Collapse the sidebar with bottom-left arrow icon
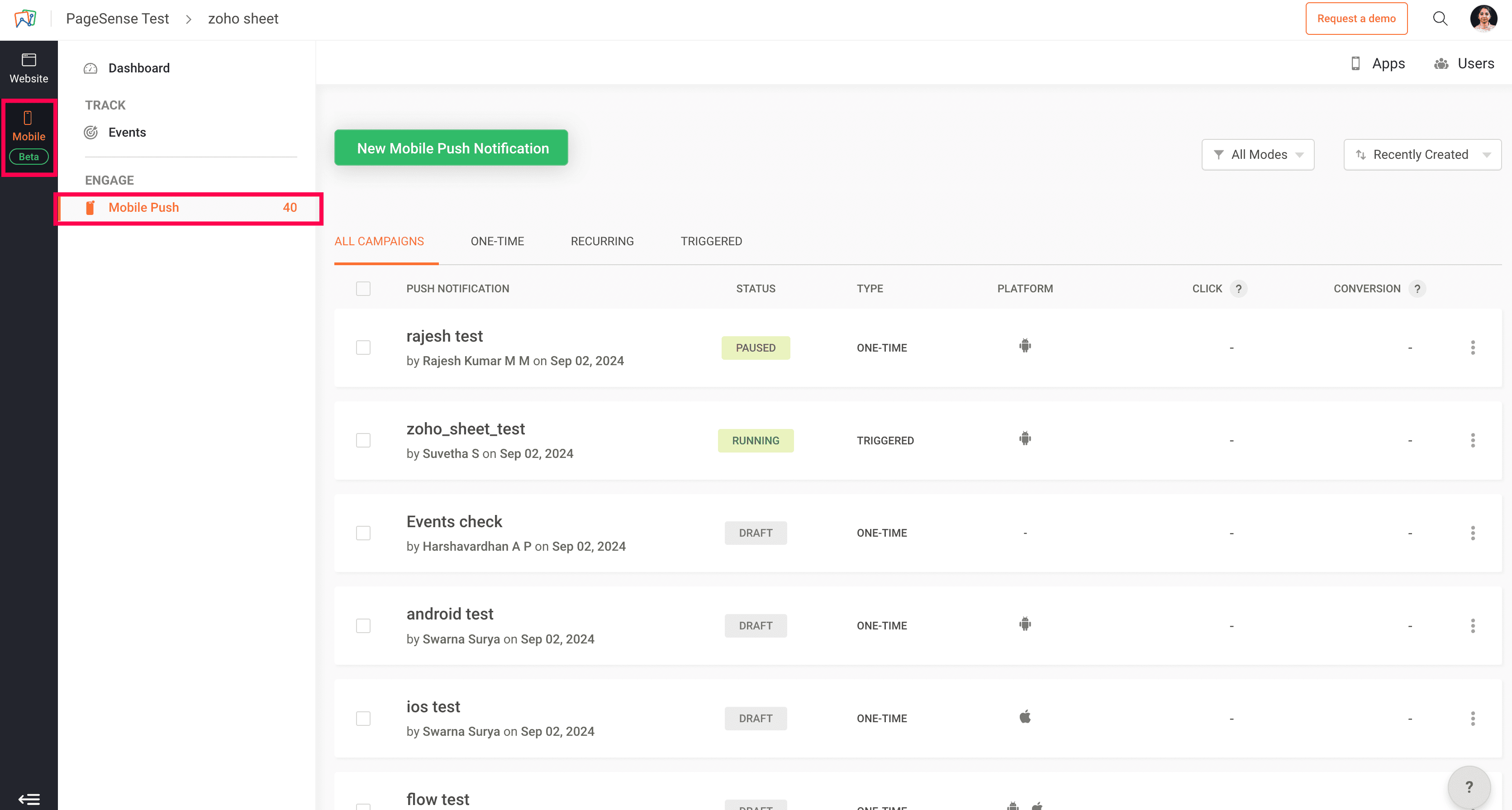 click(x=29, y=799)
